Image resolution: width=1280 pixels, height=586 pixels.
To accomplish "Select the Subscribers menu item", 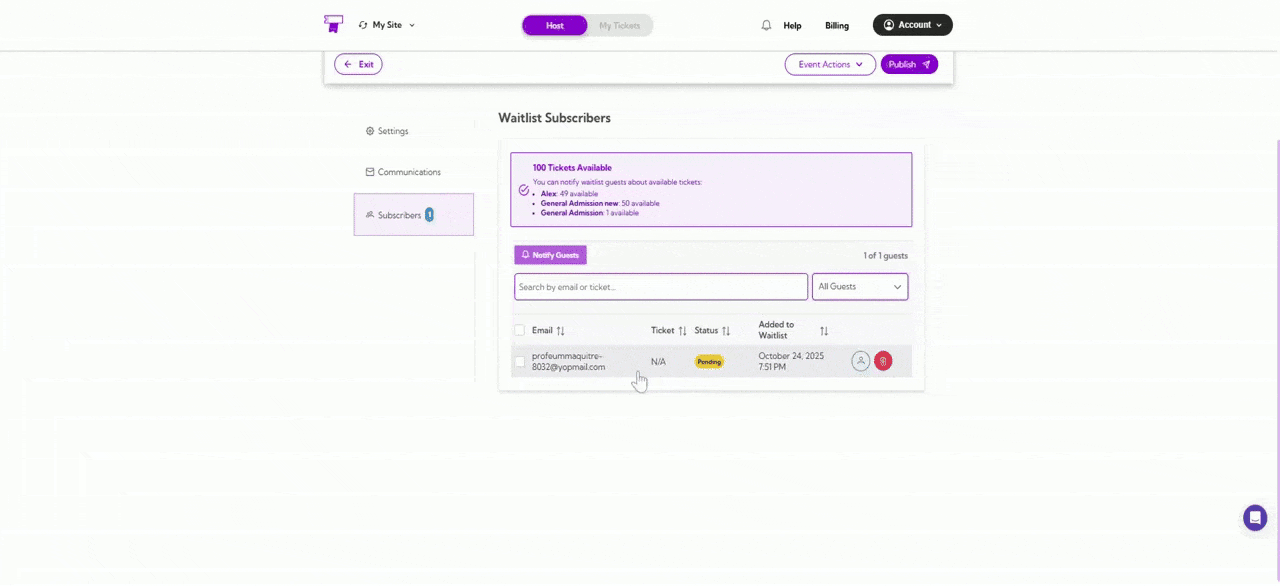I will (399, 215).
